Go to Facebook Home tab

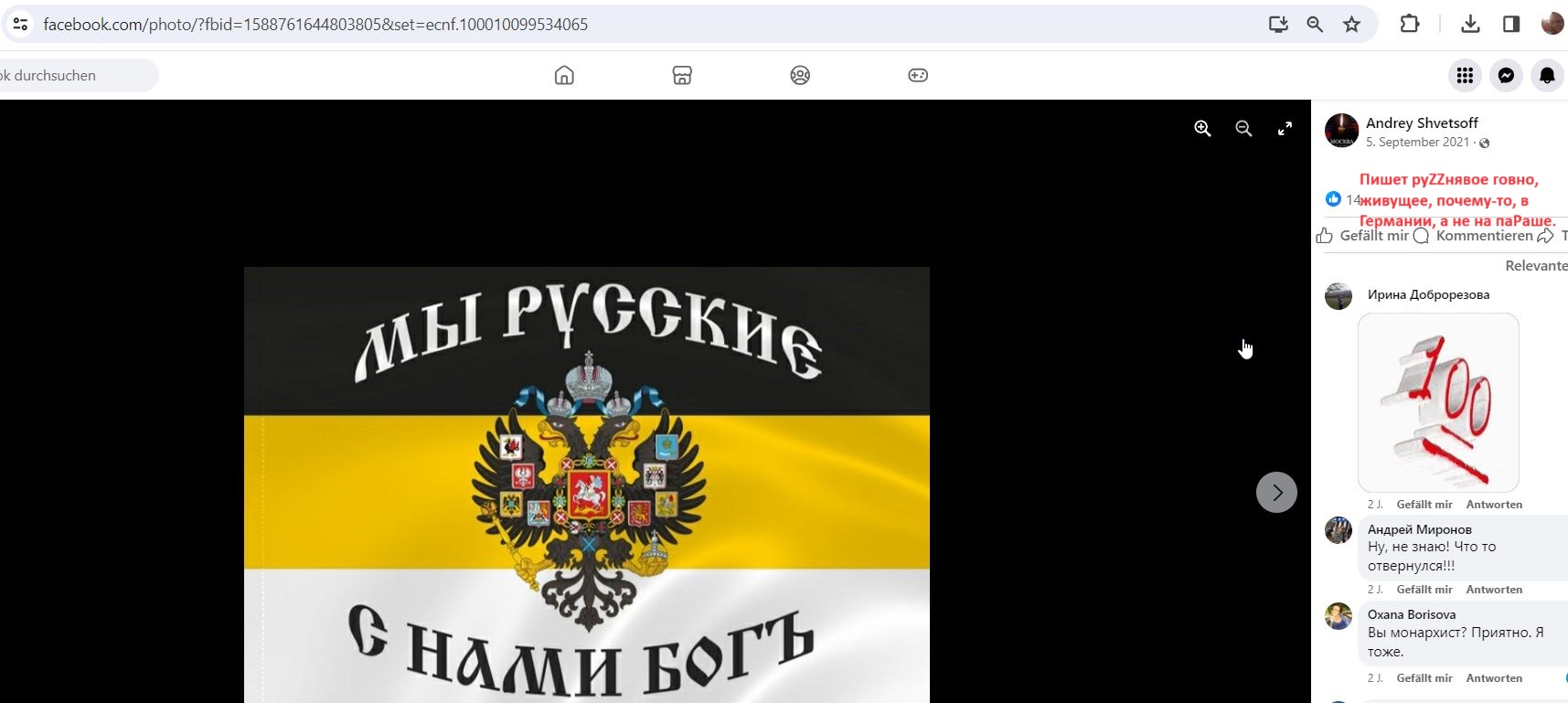(x=564, y=75)
